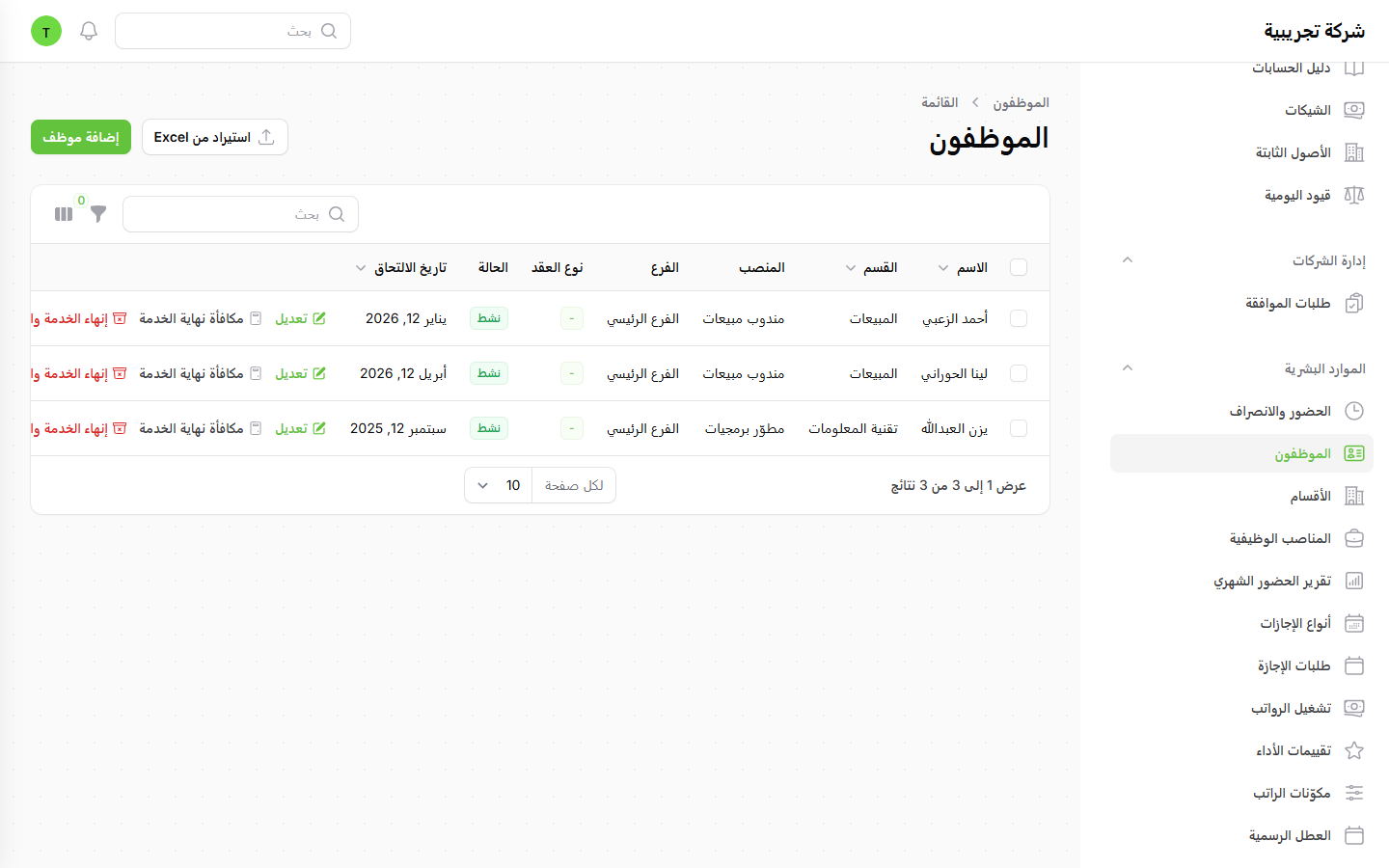
Task: Select all rows with the header checkbox
Action: coord(1019,267)
